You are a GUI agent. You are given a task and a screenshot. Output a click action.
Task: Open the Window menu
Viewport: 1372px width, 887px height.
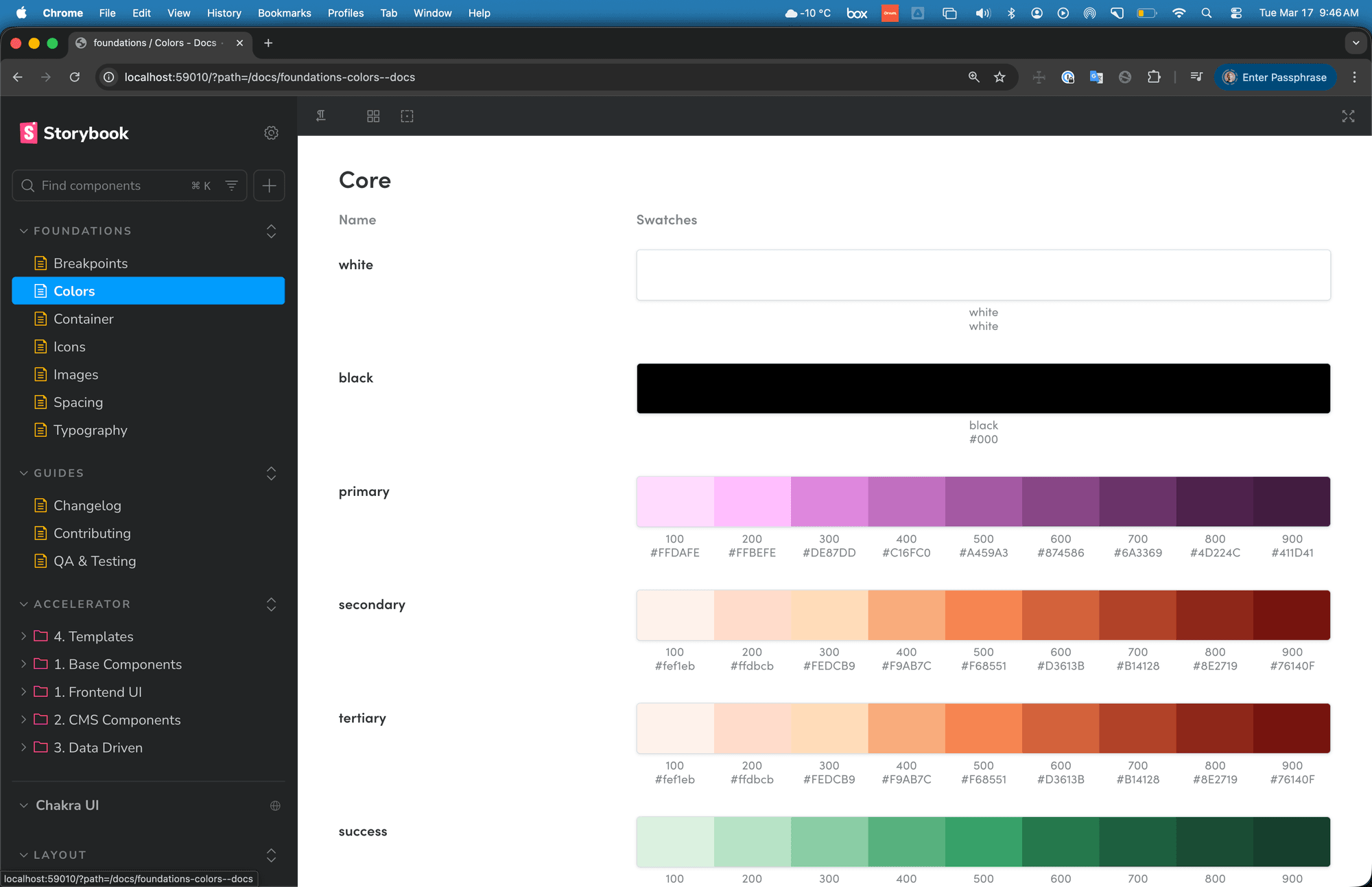click(x=432, y=13)
